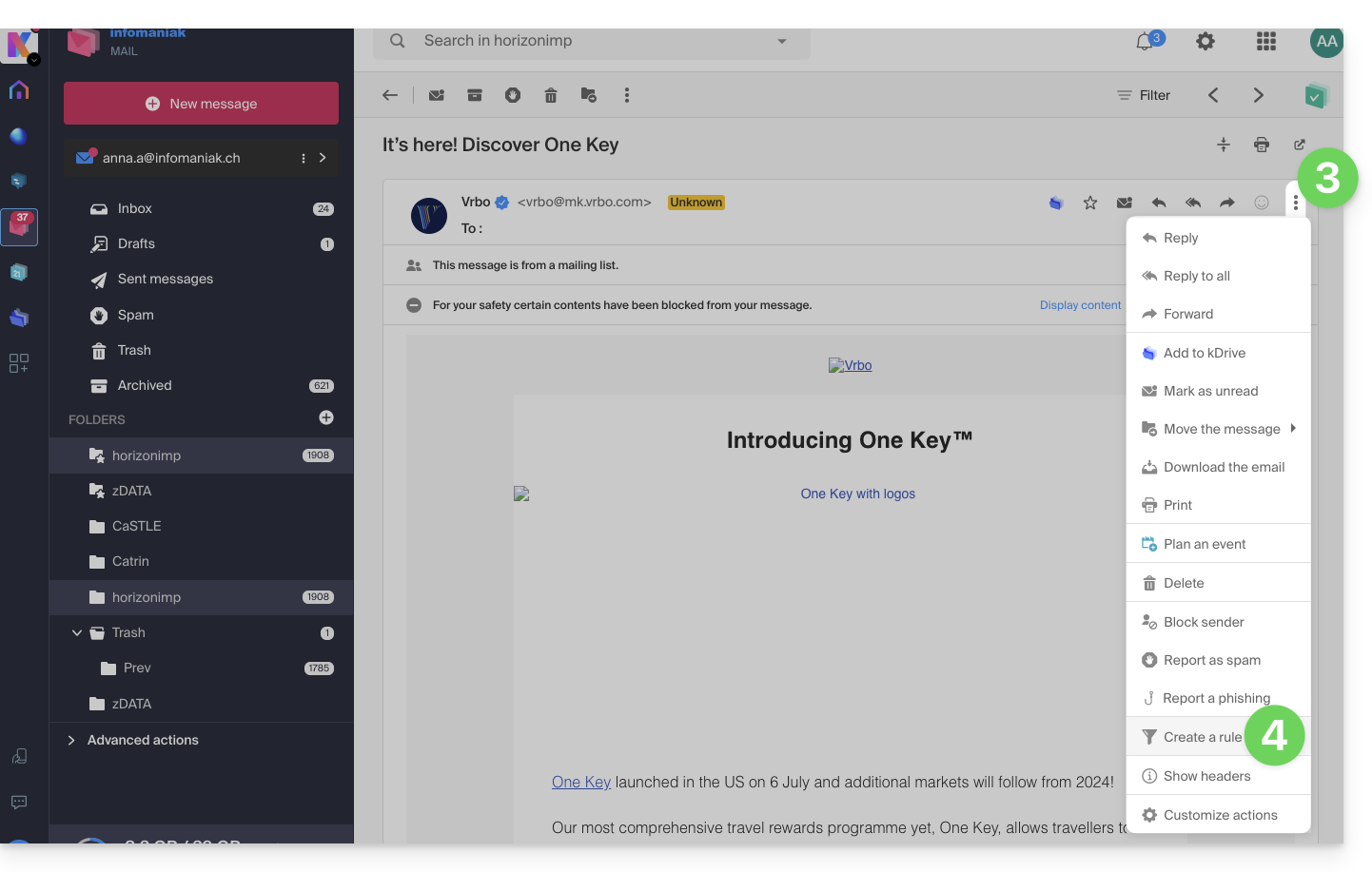Click the back arrow to return to the list
Viewport: 1372px width, 872px height.
point(390,95)
